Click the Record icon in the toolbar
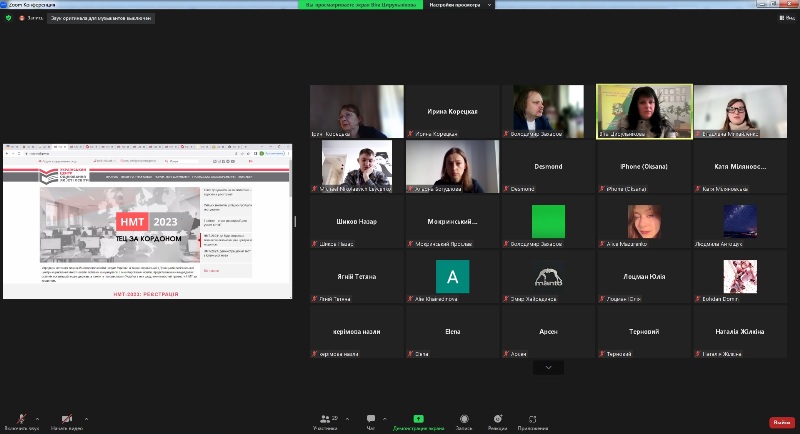The width and height of the screenshot is (800, 434). point(464,421)
